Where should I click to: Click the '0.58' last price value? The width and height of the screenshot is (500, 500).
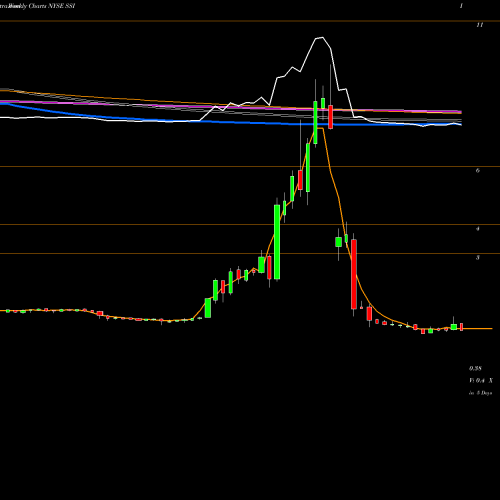click(475, 368)
